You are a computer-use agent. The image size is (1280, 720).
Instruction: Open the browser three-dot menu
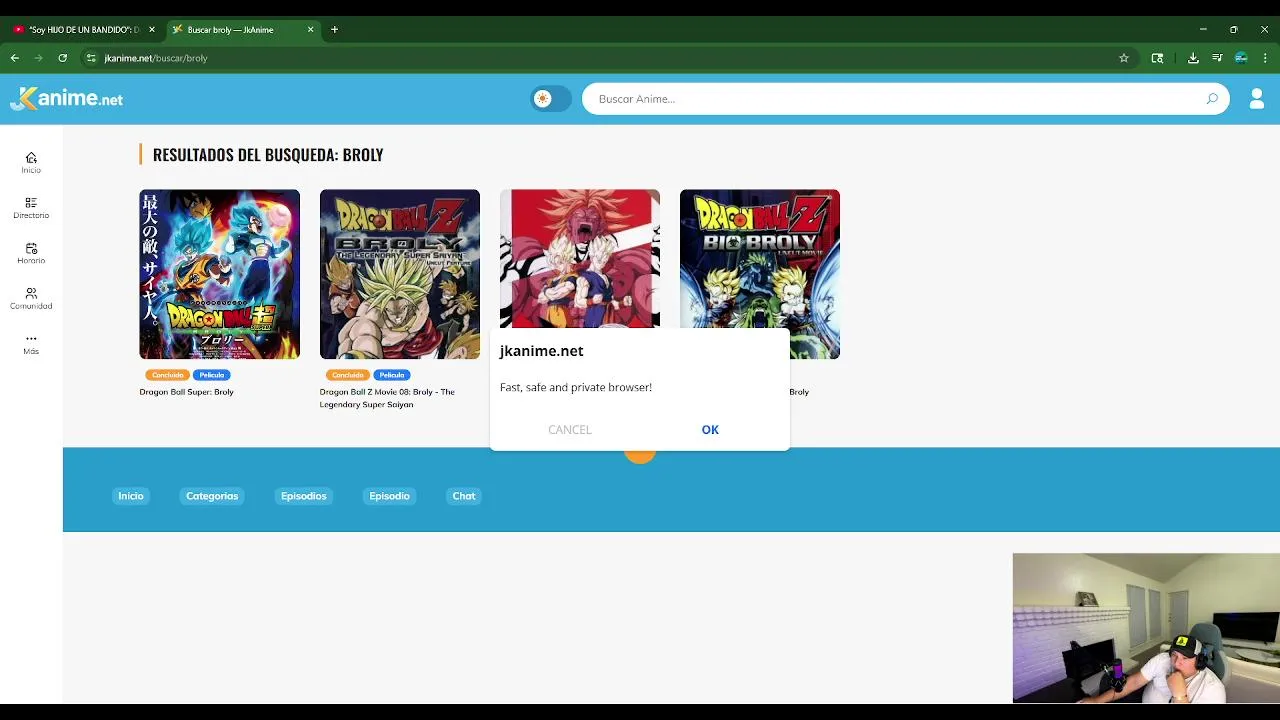pos(1265,58)
